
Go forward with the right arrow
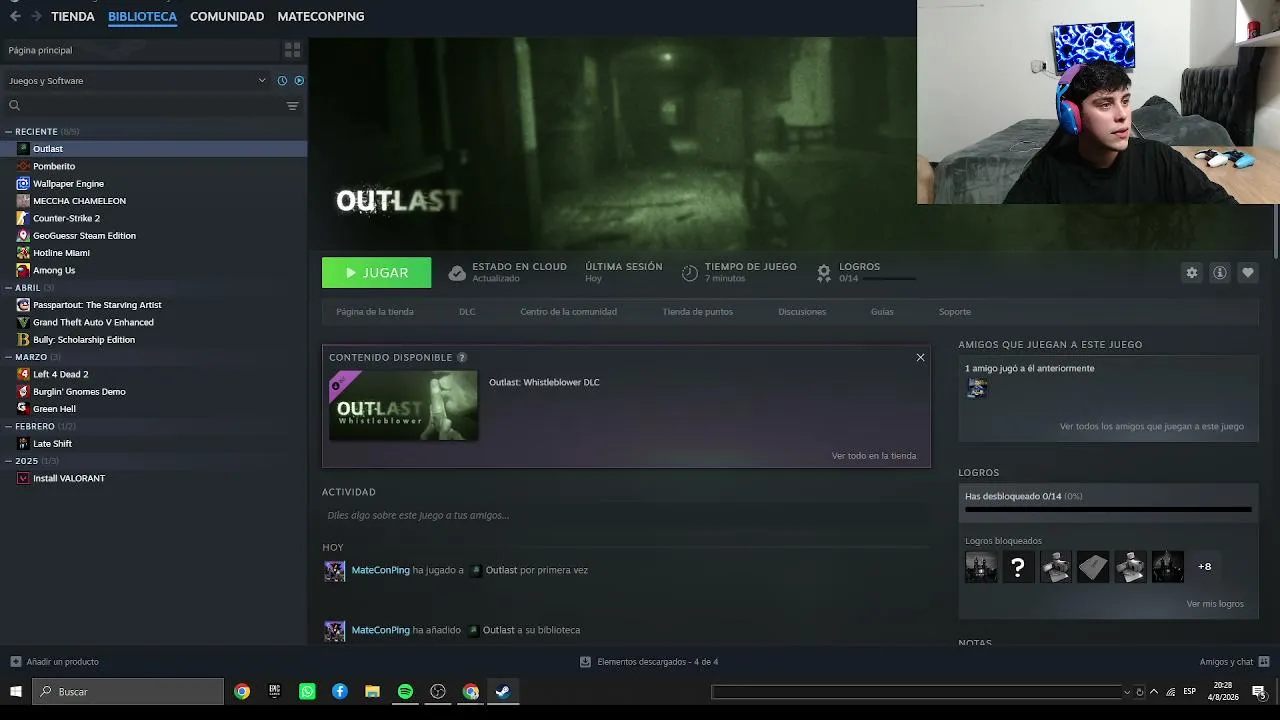coord(36,16)
